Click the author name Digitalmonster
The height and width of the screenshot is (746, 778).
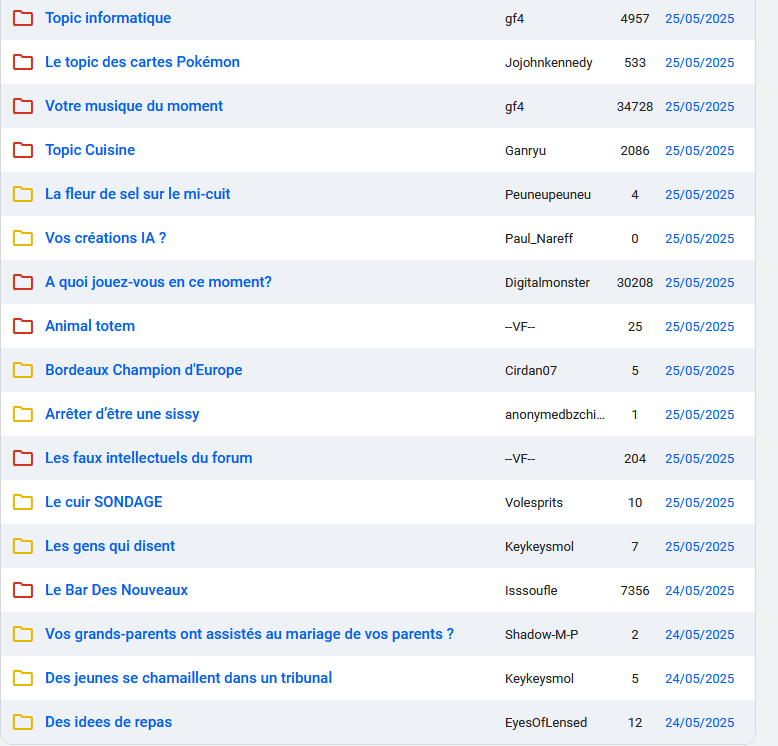coord(547,283)
